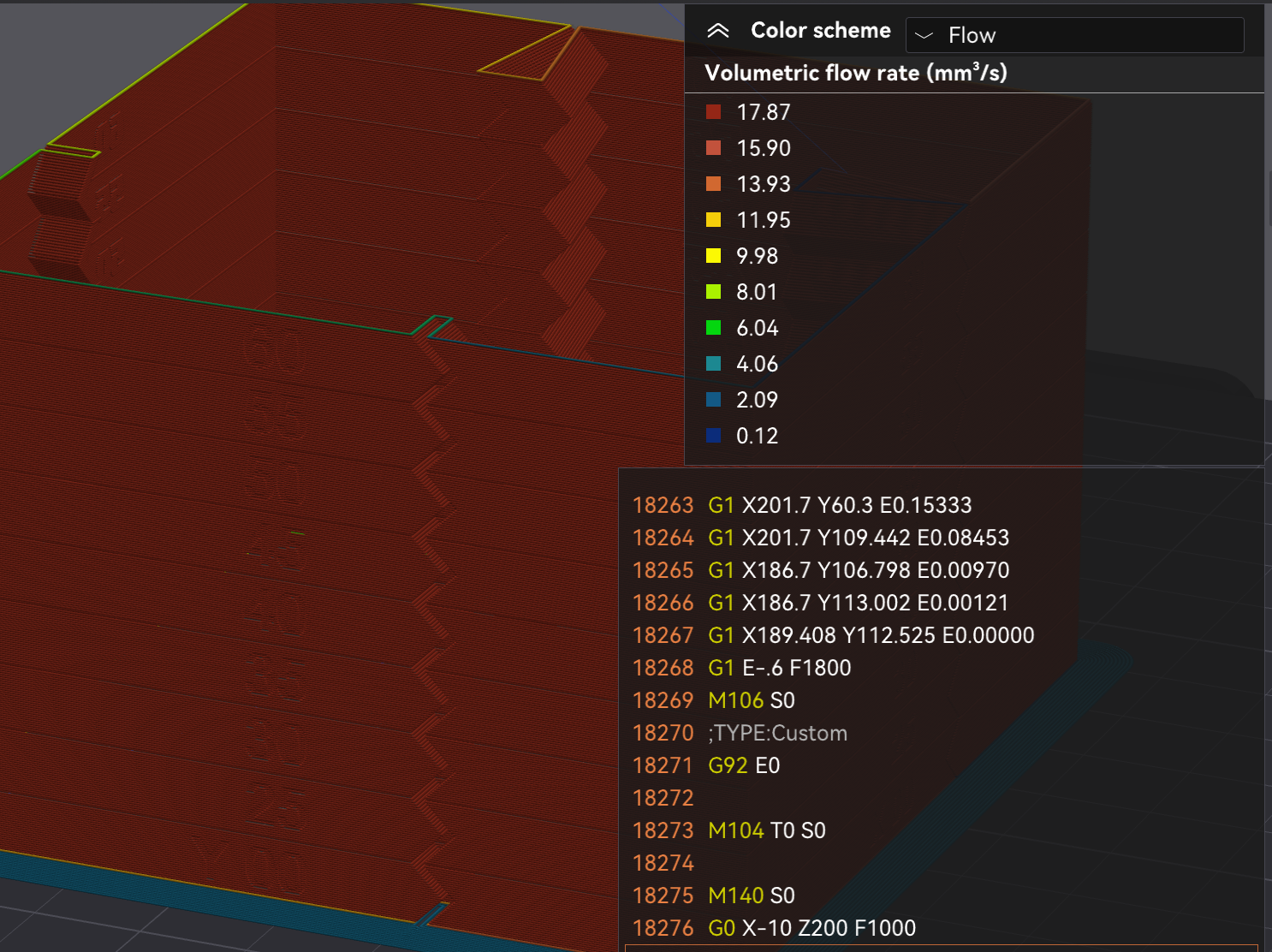Select the 6.04 green swatch

[713, 328]
